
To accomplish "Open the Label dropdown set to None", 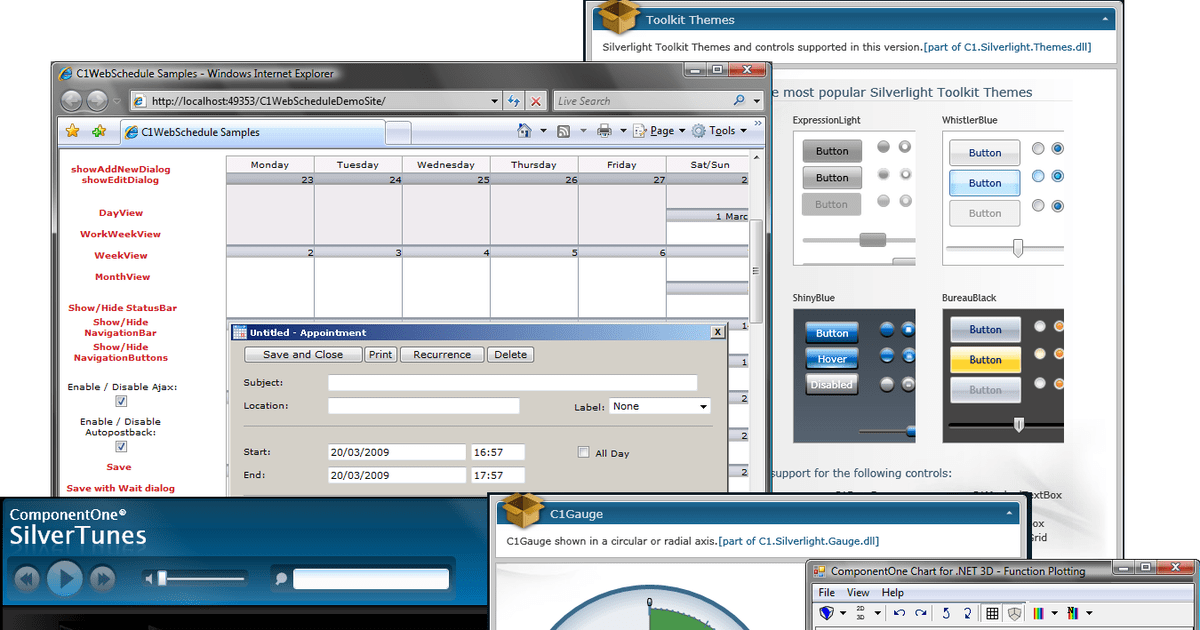I will [659, 406].
